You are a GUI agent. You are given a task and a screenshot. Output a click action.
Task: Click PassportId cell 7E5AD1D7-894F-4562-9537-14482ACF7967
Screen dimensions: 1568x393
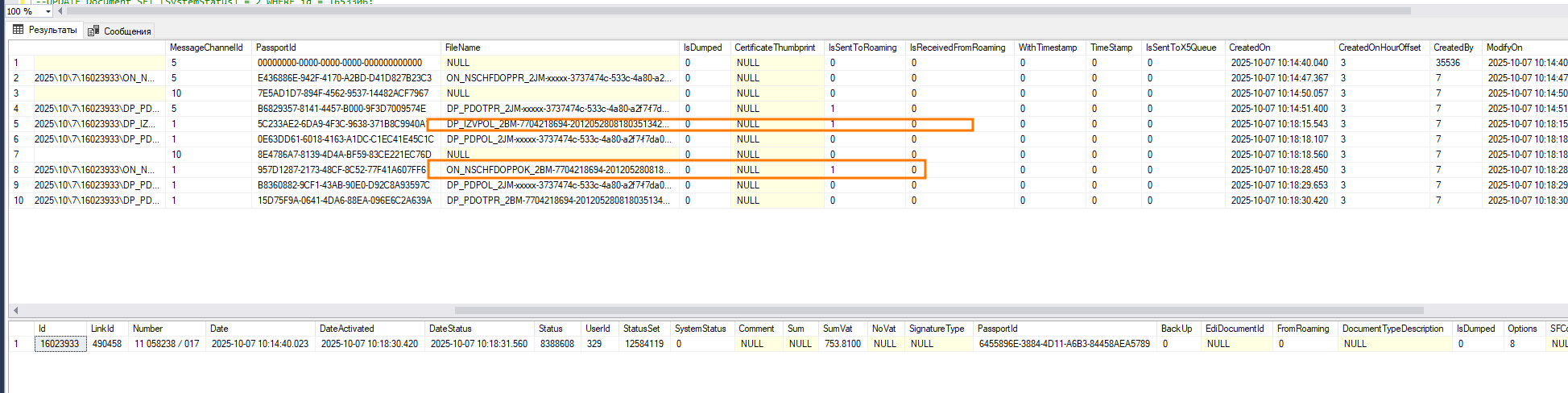[346, 93]
